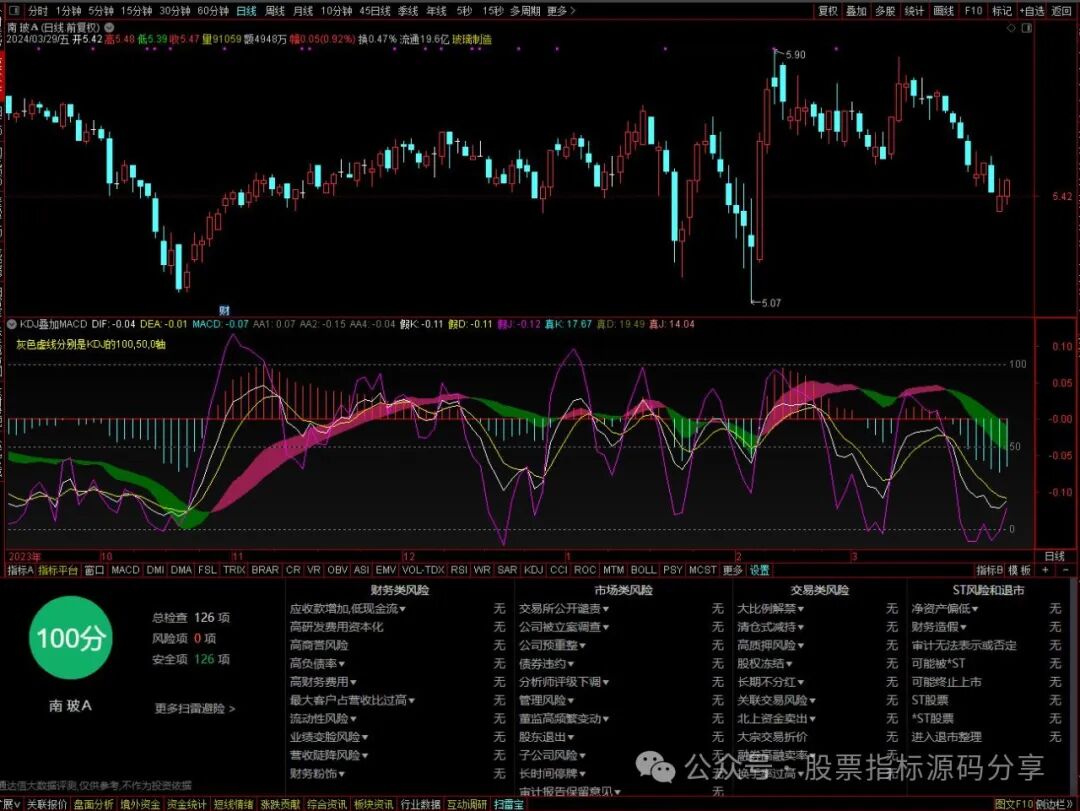Select the 60分钟 period
This screenshot has height=811, width=1080.
coord(213,11)
